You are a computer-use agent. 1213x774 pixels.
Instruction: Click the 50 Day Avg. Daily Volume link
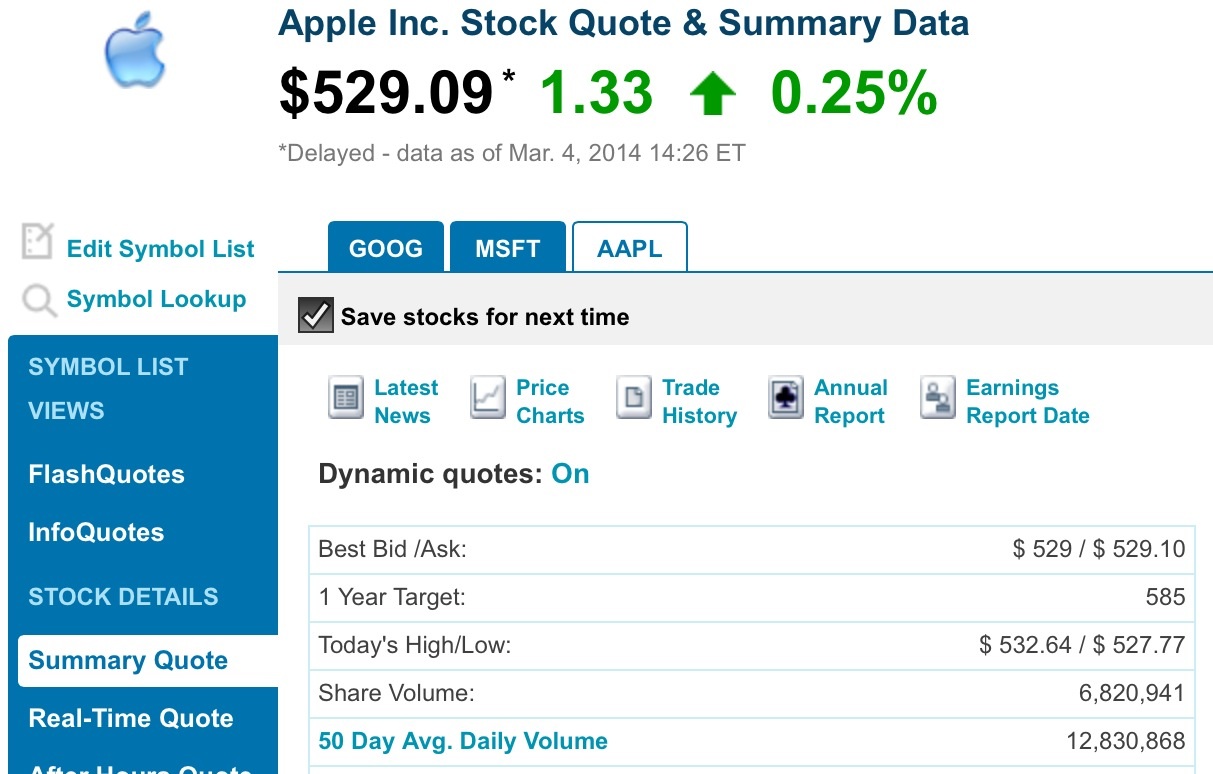(463, 741)
